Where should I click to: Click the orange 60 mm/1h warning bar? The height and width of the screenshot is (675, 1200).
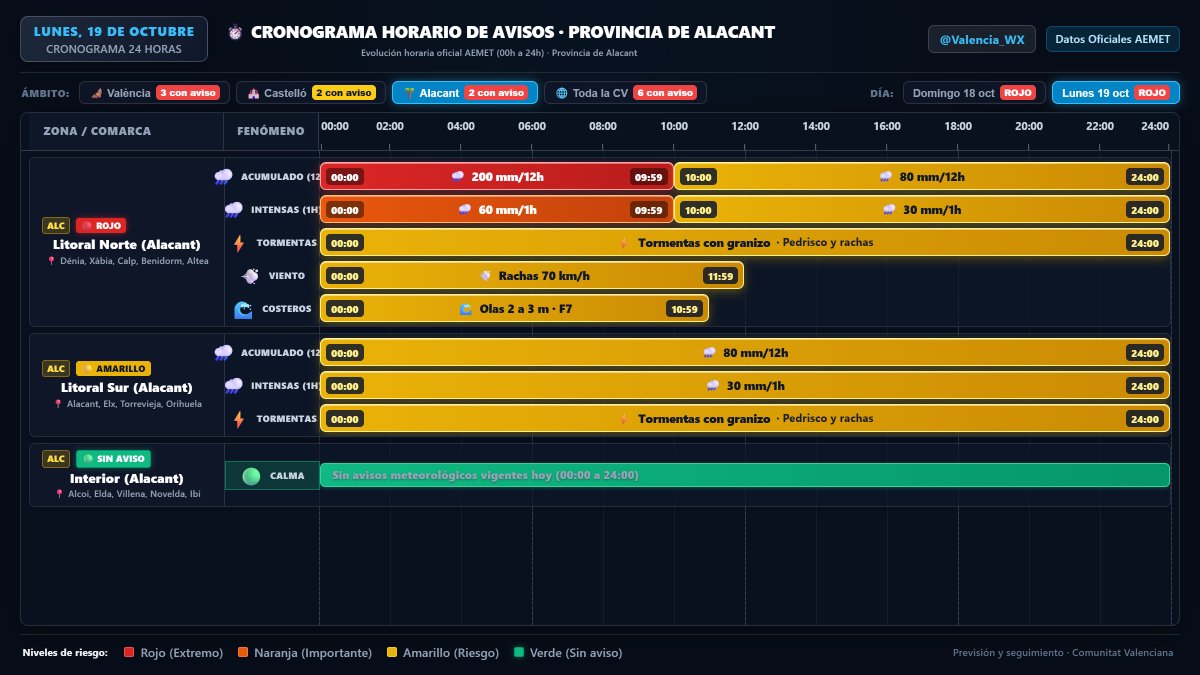tap(497, 210)
